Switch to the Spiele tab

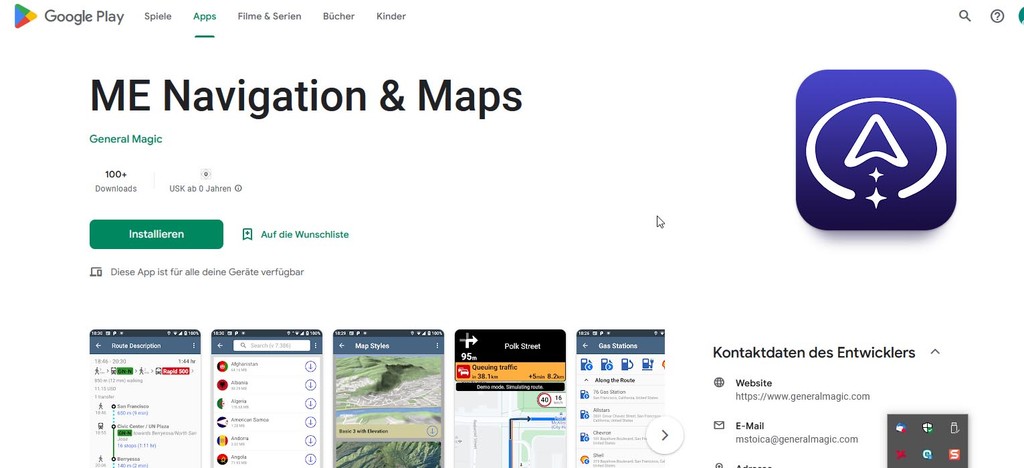pos(158,16)
